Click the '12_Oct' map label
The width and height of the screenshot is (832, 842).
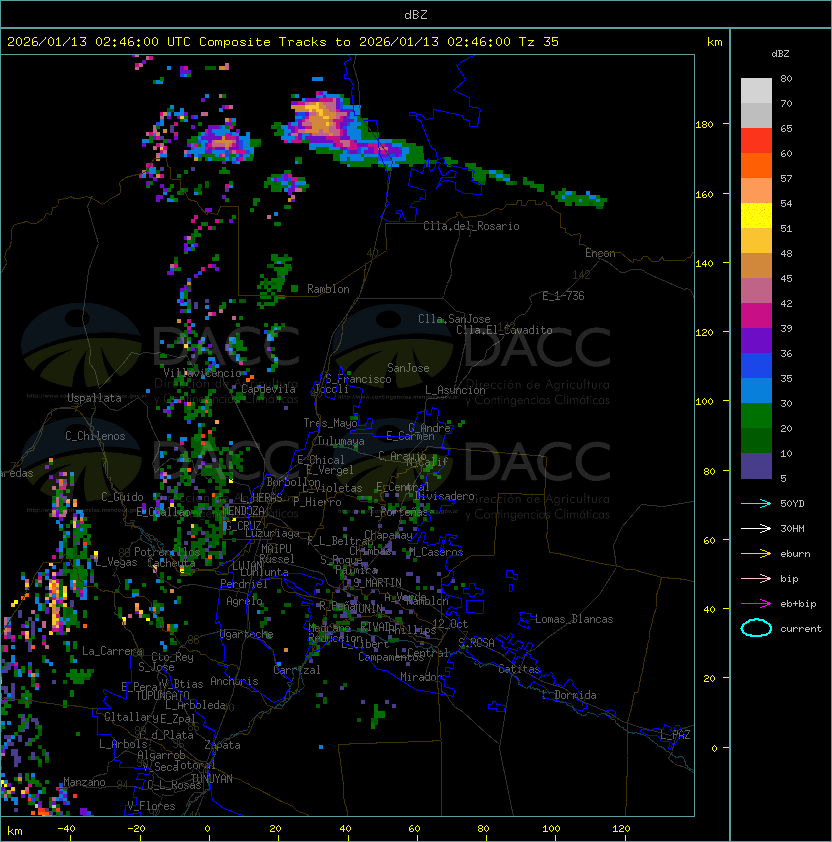(x=450, y=624)
